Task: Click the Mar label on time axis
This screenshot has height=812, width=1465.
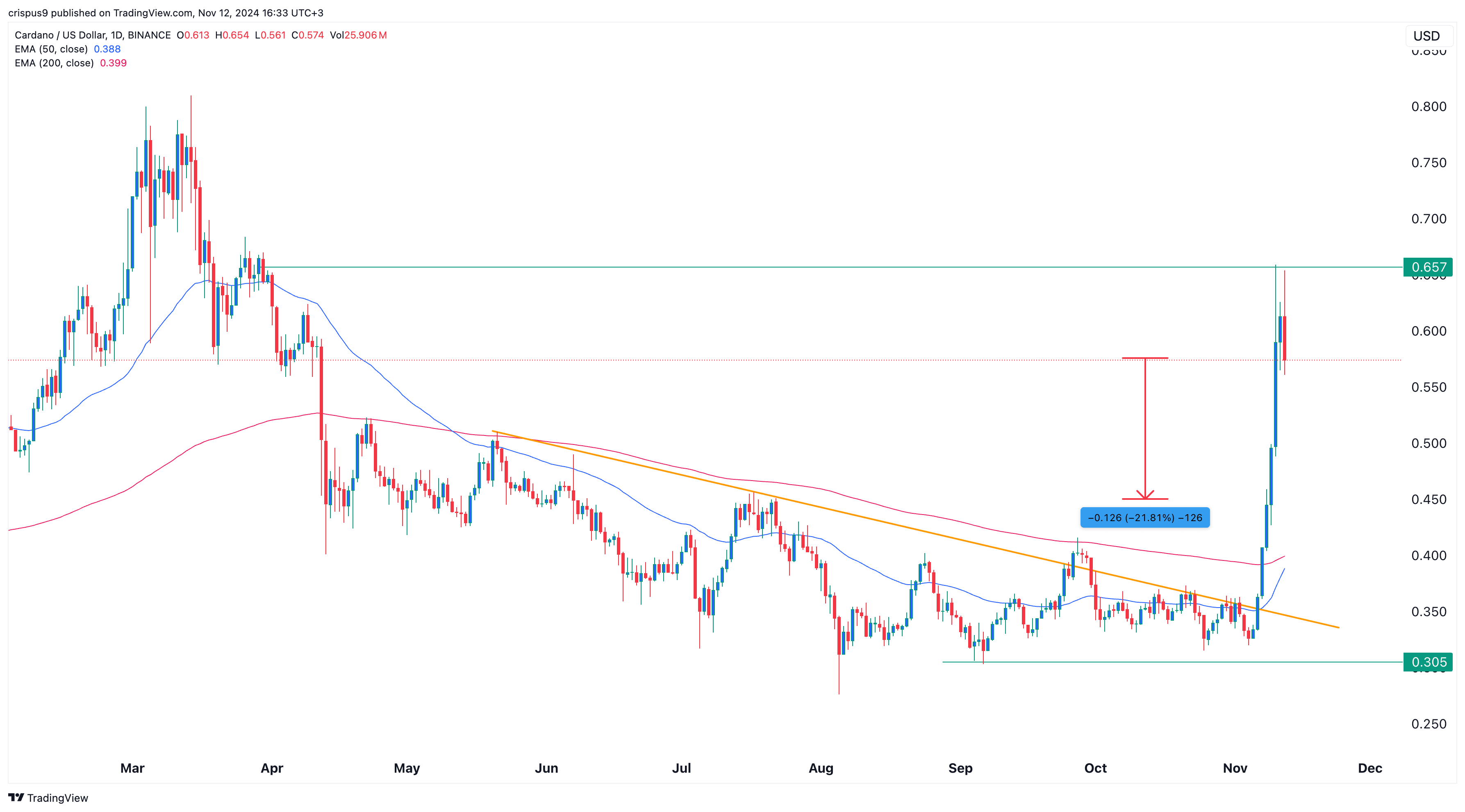Action: click(132, 768)
